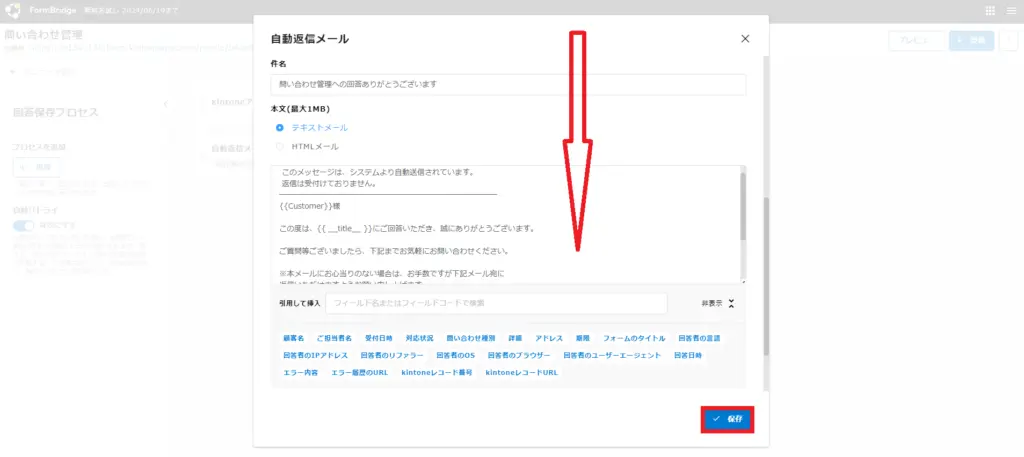Insert the フォームのタイトル field tag
Image resolution: width=1024 pixels, height=457 pixels.
634,339
